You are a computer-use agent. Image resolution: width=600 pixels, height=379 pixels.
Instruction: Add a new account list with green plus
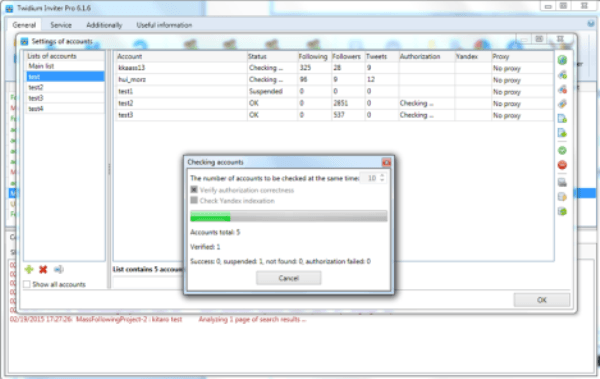pyautogui.click(x=29, y=270)
